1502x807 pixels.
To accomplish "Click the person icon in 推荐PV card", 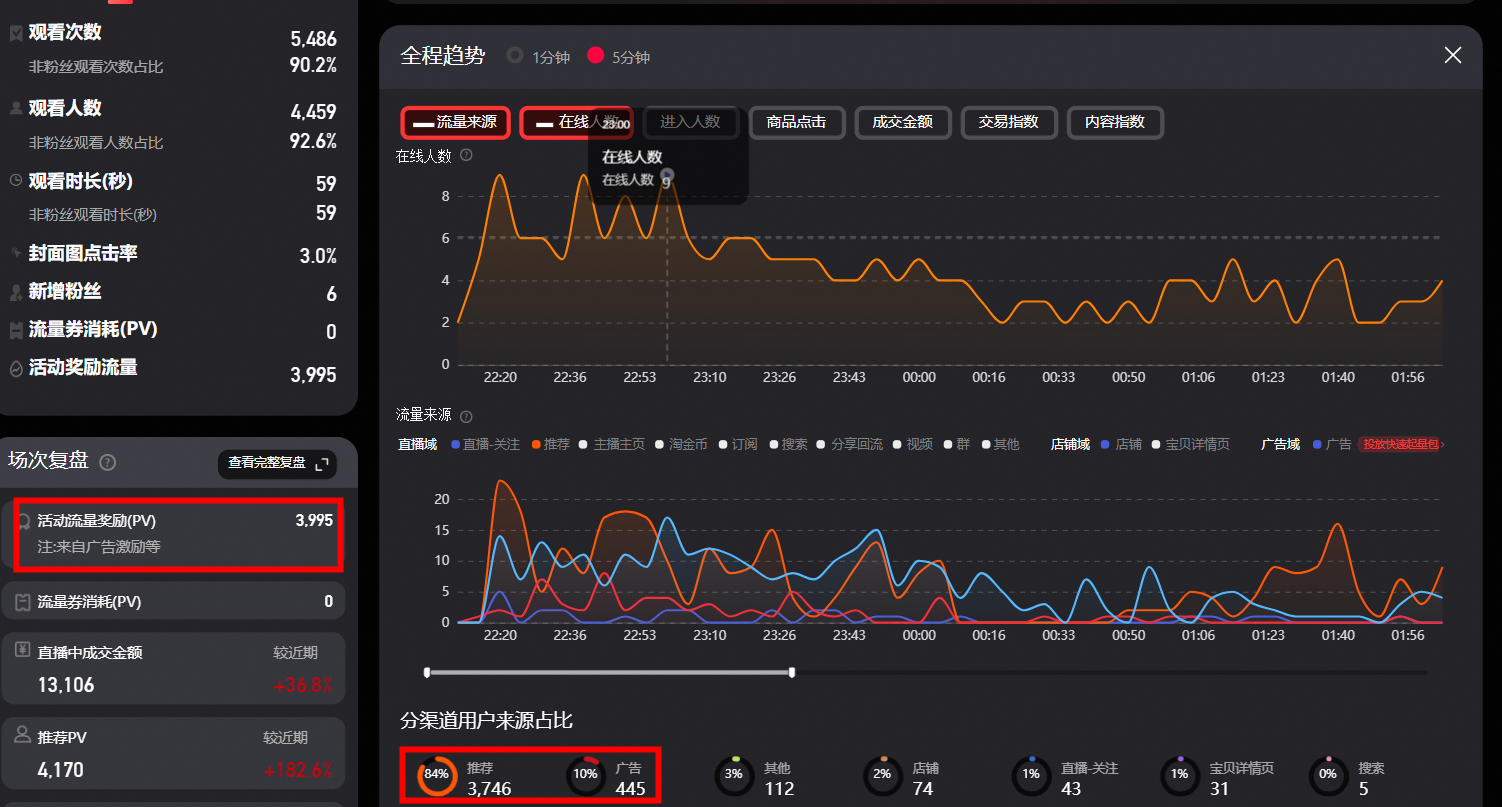I will click(x=23, y=735).
